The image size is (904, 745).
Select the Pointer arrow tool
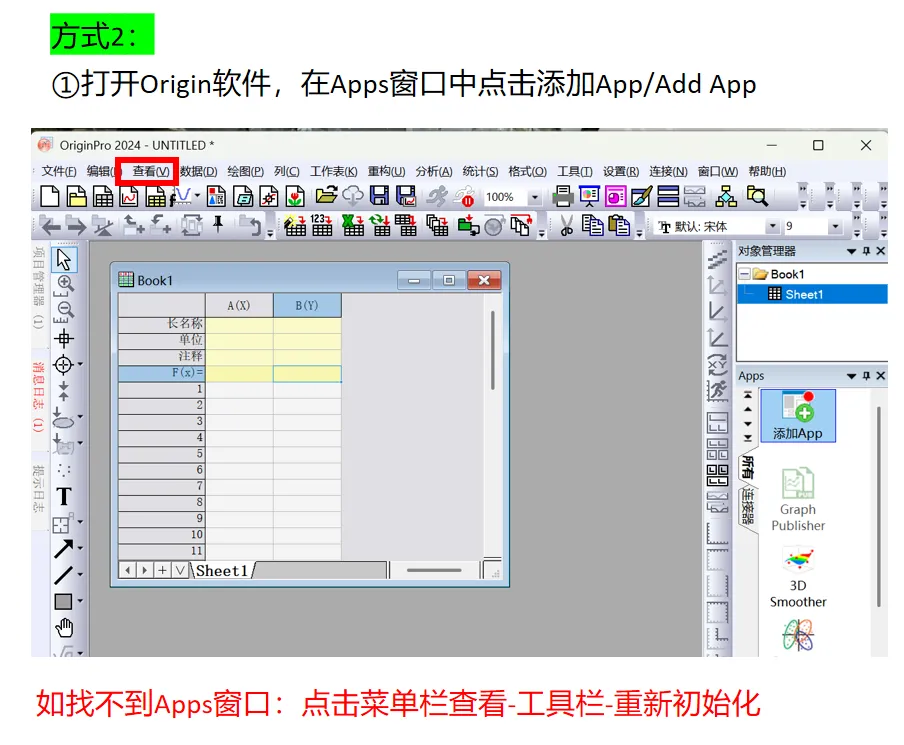coord(63,259)
